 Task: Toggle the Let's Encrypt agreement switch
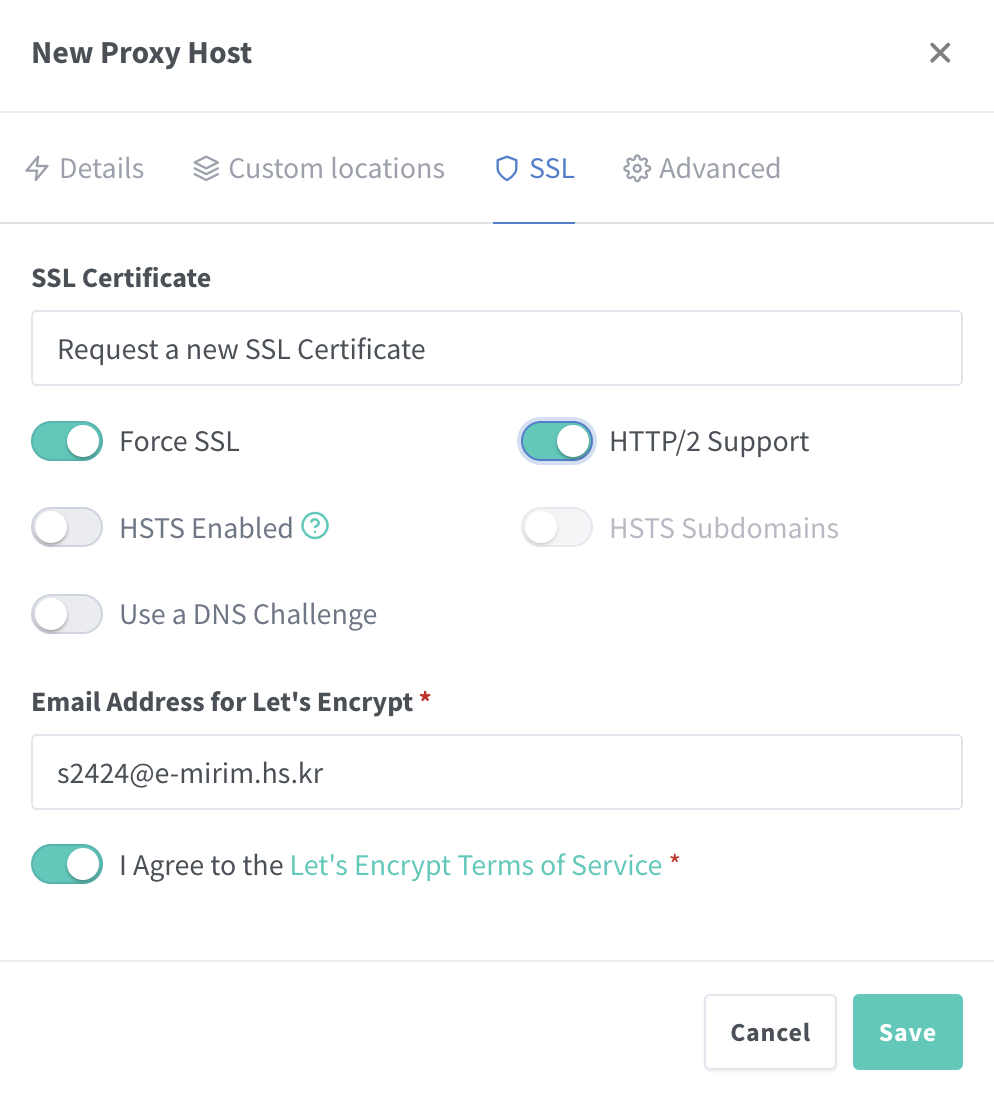(68, 864)
